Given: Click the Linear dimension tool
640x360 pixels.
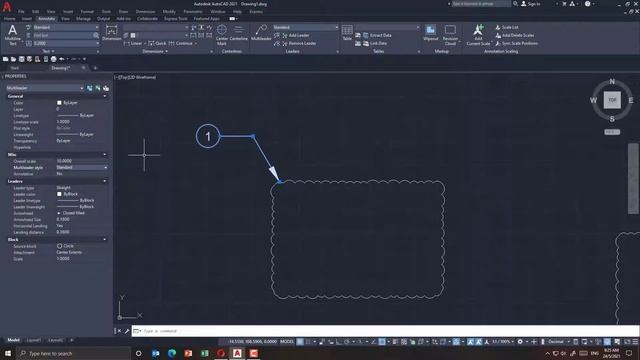Looking at the screenshot, I should pyautogui.click(x=133, y=43).
